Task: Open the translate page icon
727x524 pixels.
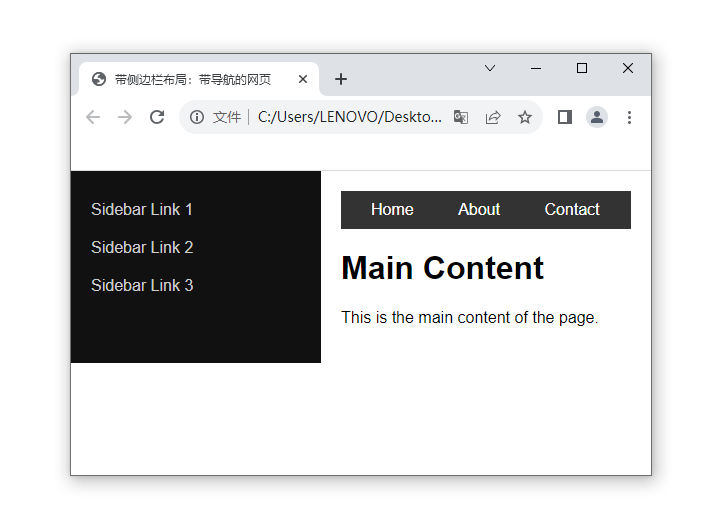Action: pyautogui.click(x=460, y=117)
